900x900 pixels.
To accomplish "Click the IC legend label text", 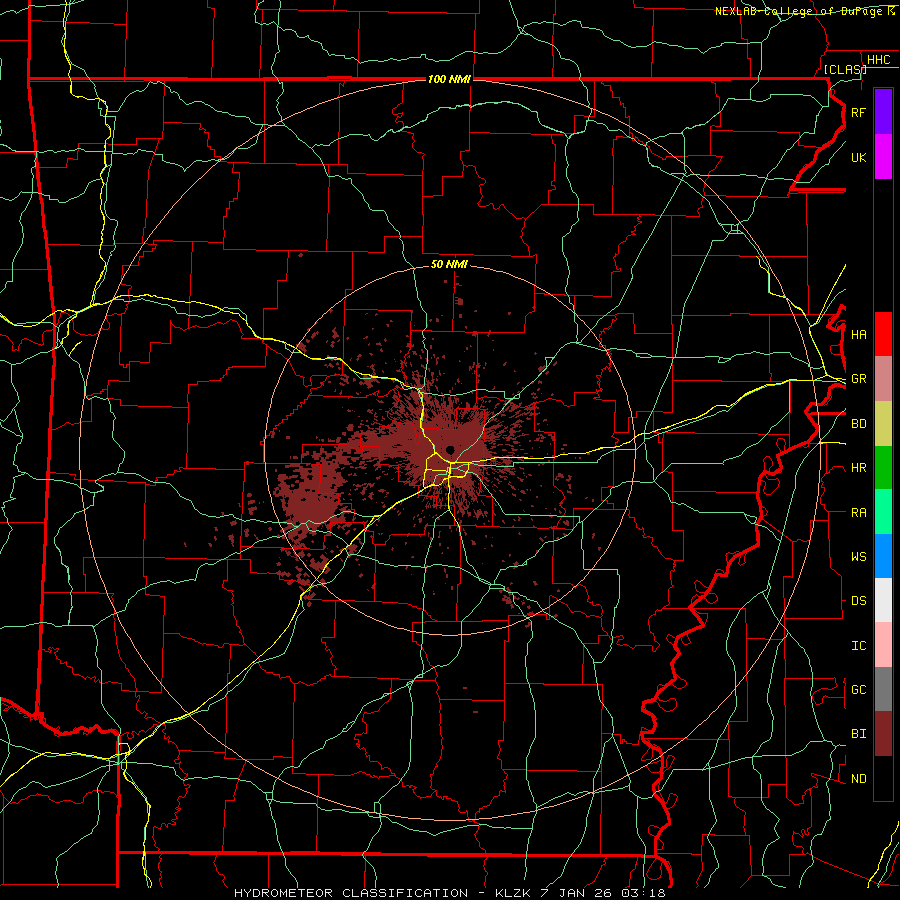I will pos(859,646).
